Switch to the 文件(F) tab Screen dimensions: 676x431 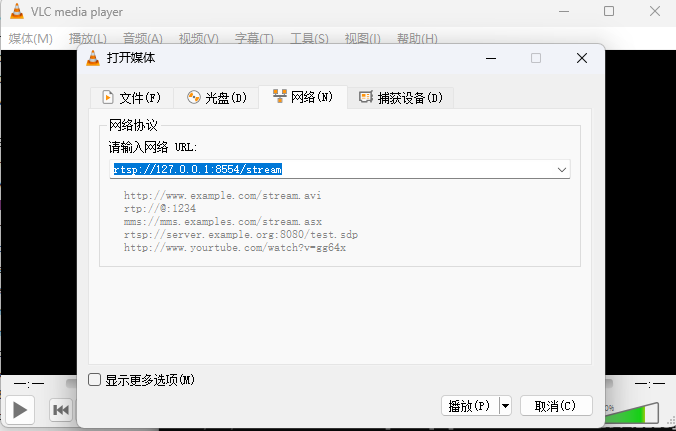(132, 98)
